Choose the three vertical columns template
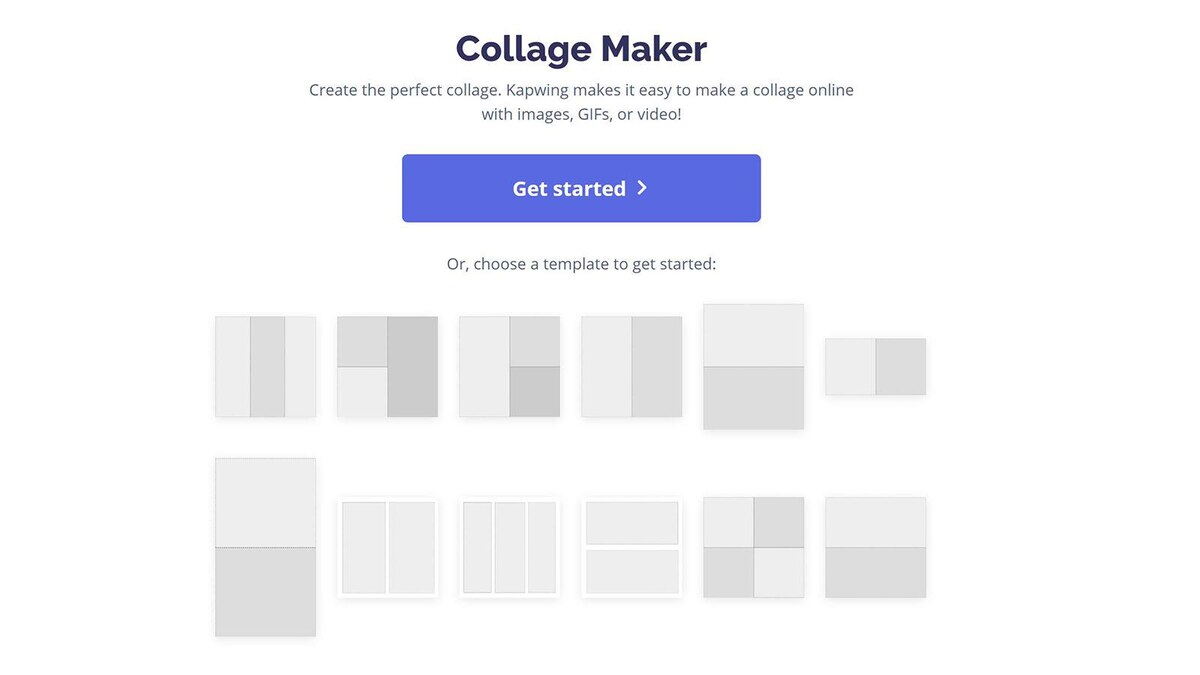Screen dimensions: 1200x675 pyautogui.click(x=265, y=367)
